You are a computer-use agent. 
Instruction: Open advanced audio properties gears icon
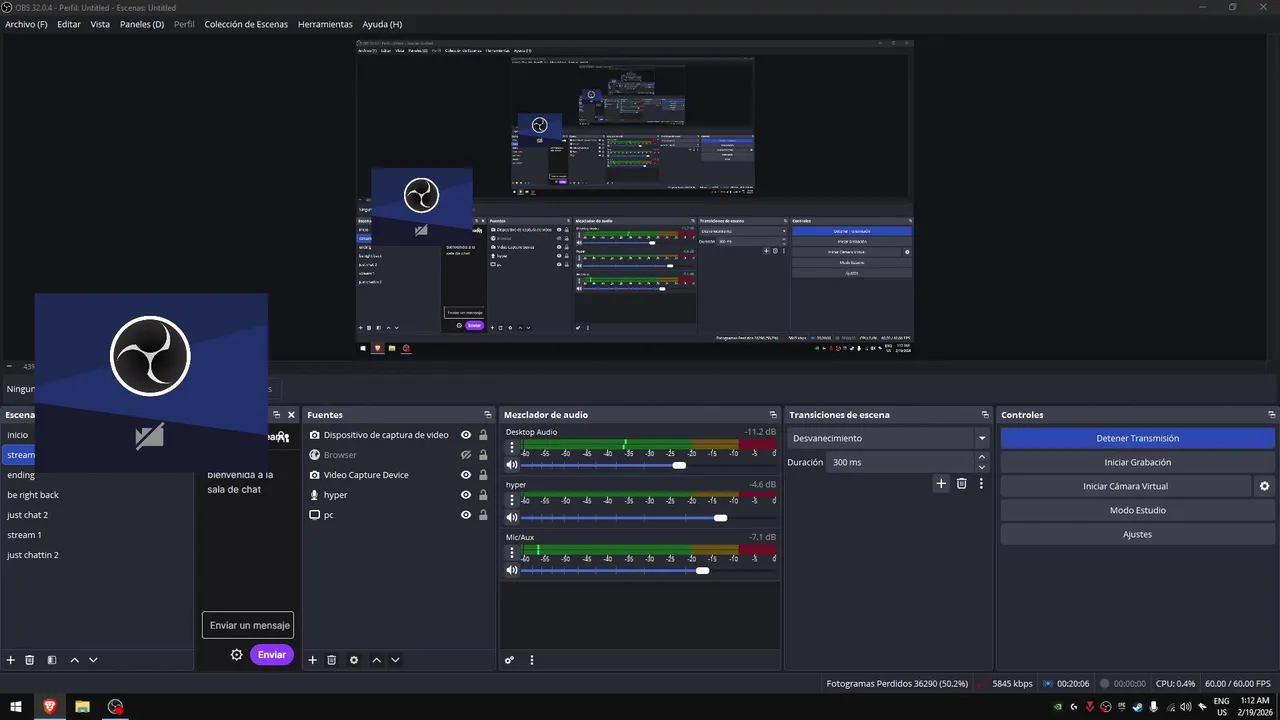[510, 660]
